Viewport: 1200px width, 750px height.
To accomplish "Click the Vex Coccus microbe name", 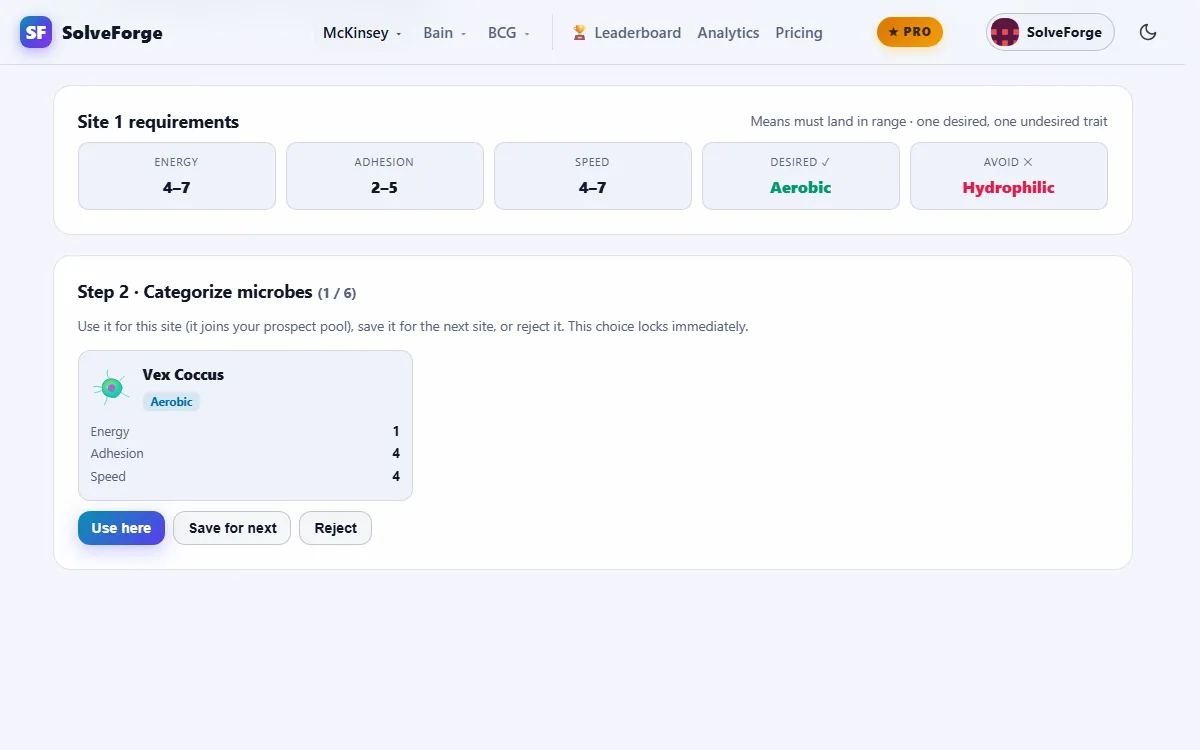I will tap(183, 375).
